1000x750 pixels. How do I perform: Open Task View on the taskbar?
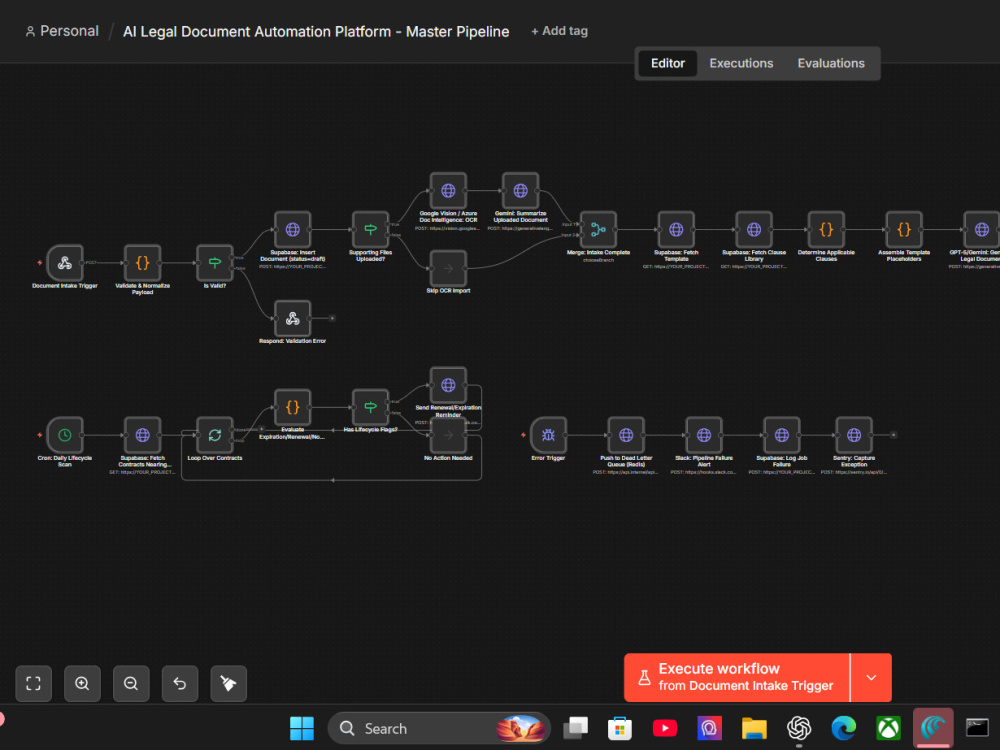(575, 728)
